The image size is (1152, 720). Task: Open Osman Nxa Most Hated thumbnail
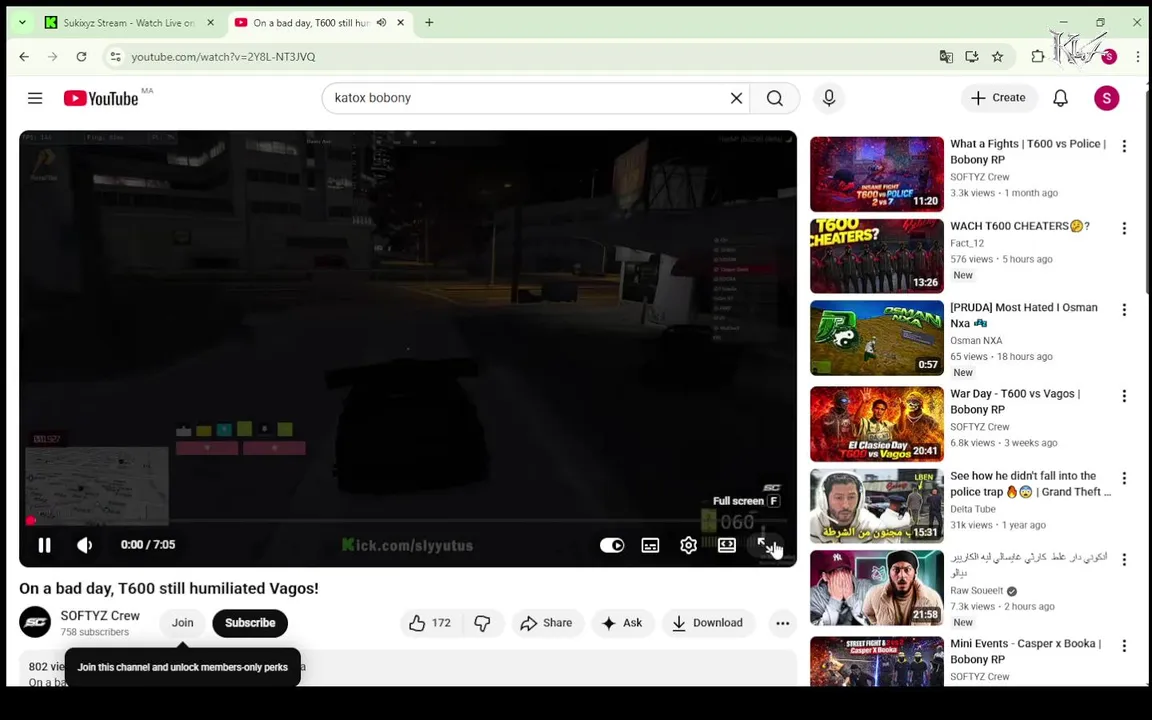pos(876,338)
